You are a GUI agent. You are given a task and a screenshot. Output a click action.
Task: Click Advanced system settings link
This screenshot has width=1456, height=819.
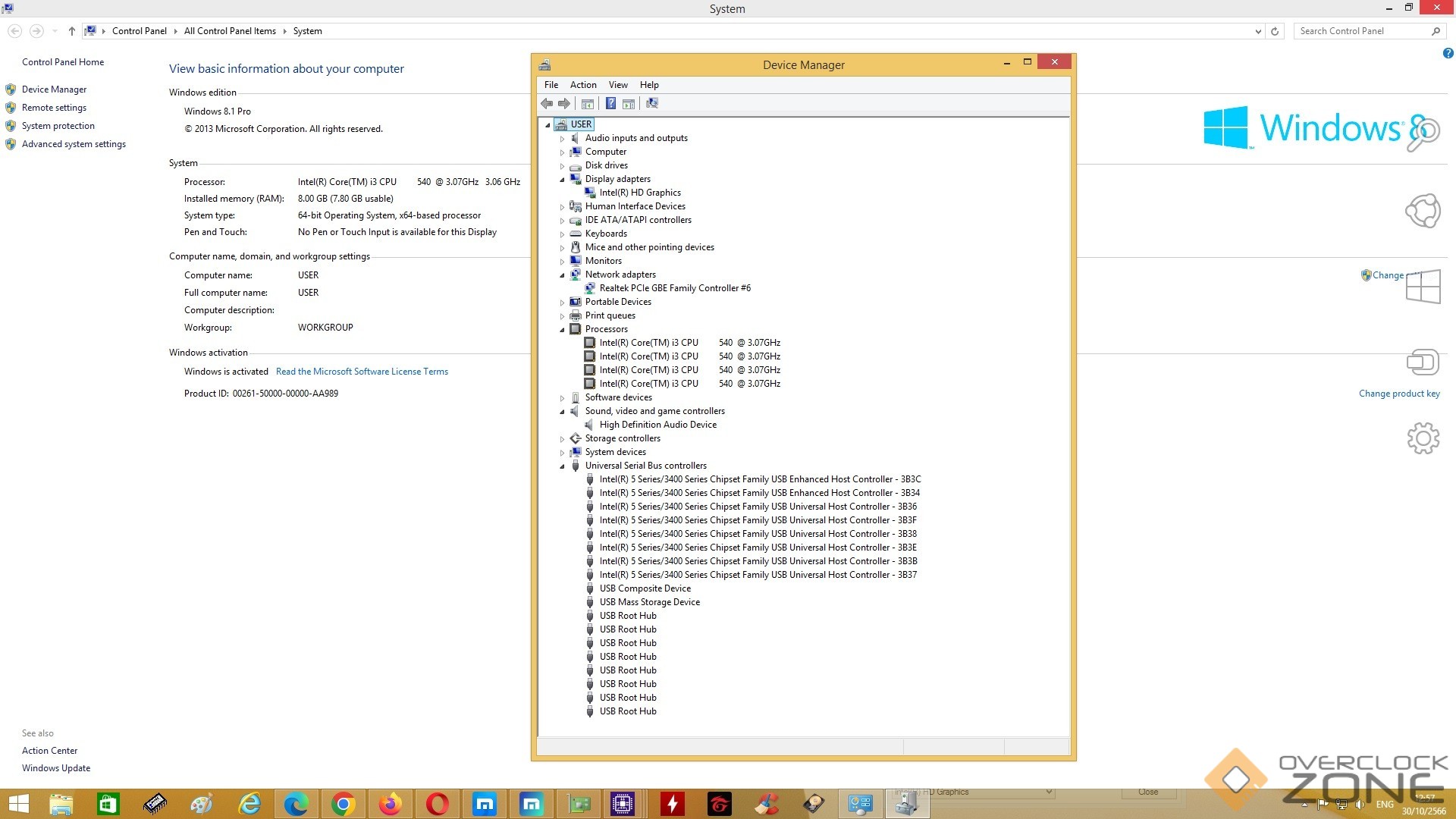coord(74,144)
